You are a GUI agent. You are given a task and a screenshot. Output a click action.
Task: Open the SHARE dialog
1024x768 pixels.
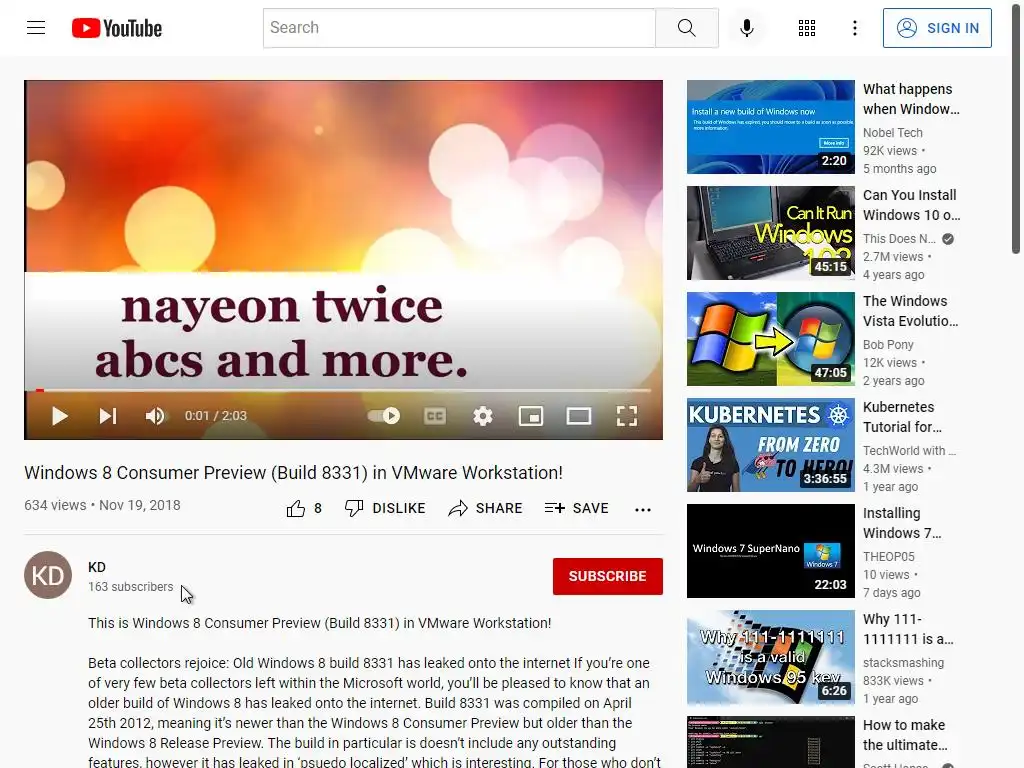pos(485,509)
